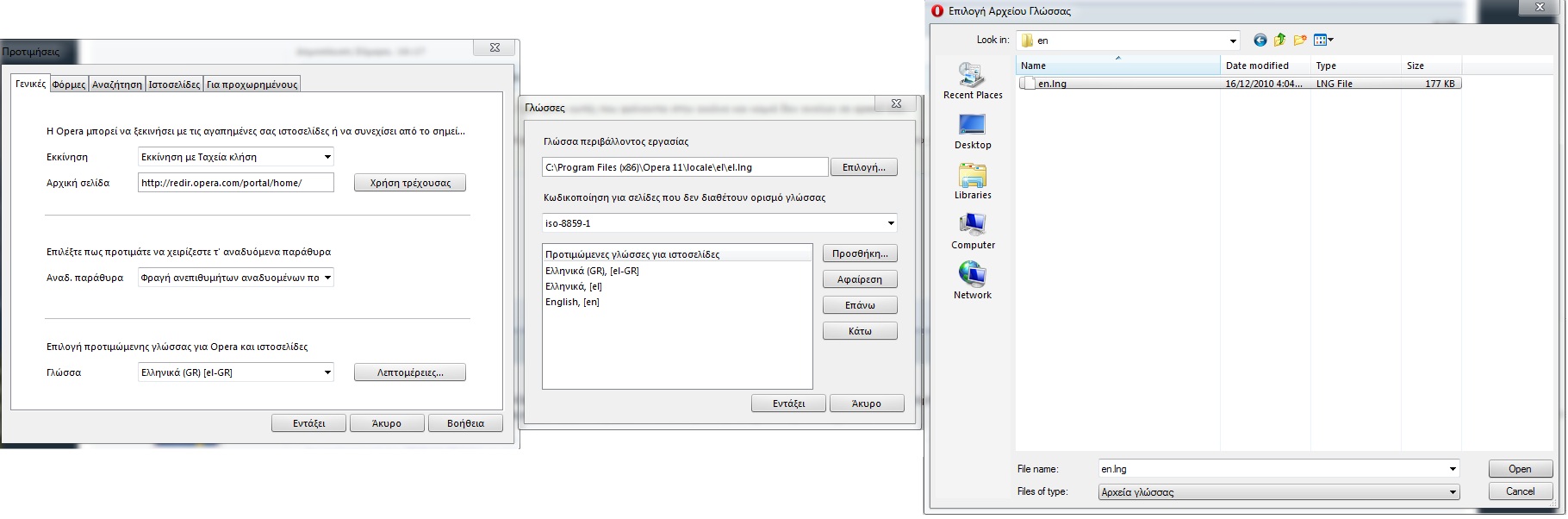
Task: Open the Files of type dropdown
Action: coord(1453,492)
